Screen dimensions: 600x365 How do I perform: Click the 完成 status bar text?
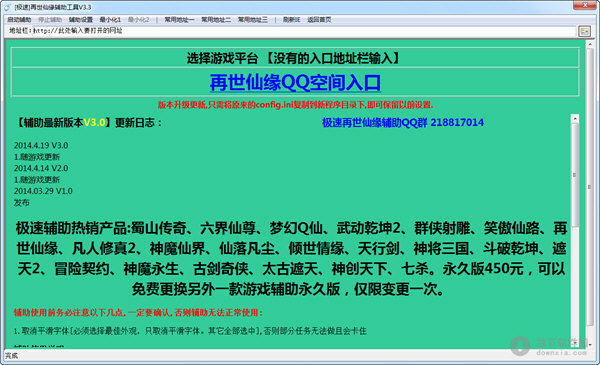pos(11,356)
